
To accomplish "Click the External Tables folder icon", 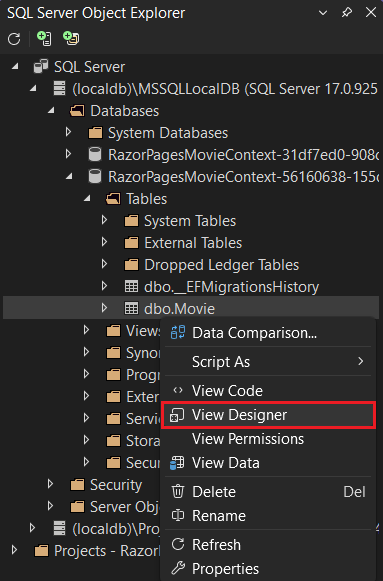I will click(x=131, y=243).
